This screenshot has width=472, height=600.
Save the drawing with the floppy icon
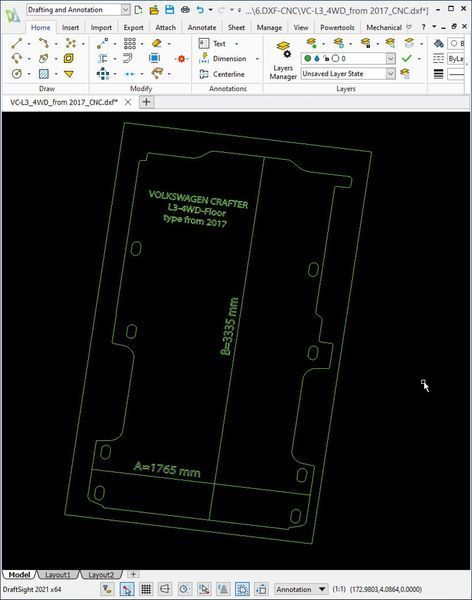point(170,10)
